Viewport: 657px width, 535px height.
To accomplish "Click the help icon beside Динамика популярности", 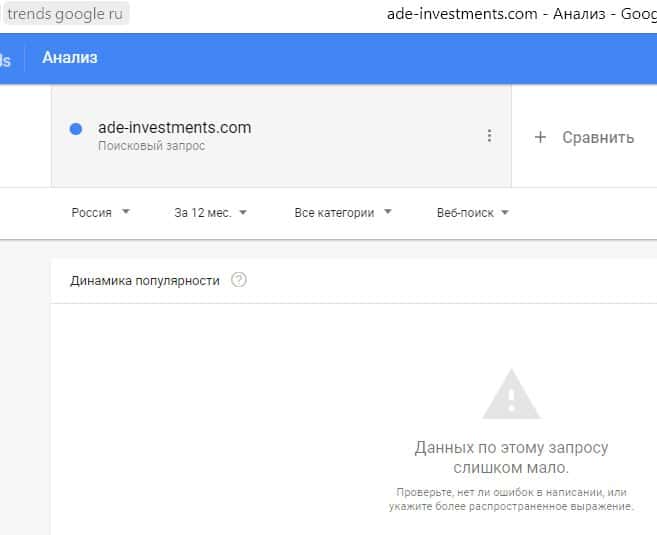I will point(238,280).
